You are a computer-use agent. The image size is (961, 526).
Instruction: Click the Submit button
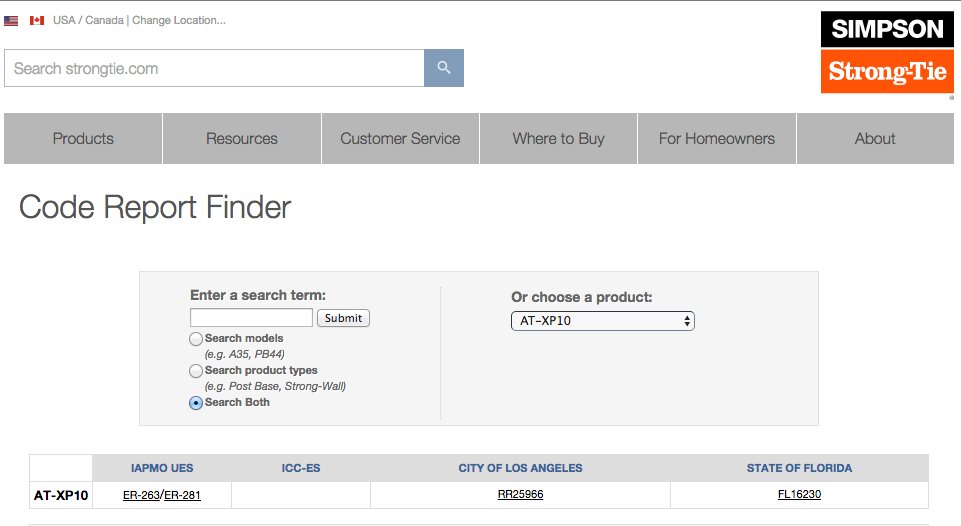point(343,318)
